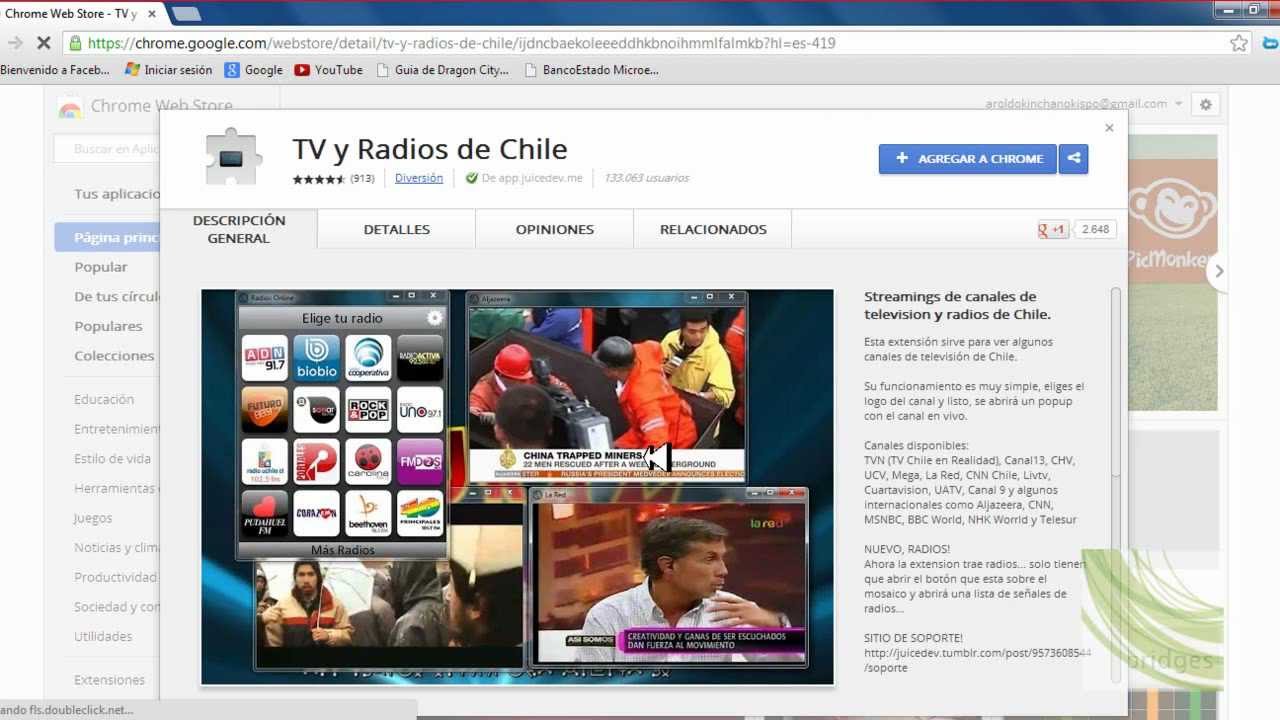Select Tus aplicaciones in sidebar
This screenshot has width=1280, height=720.
(116, 194)
